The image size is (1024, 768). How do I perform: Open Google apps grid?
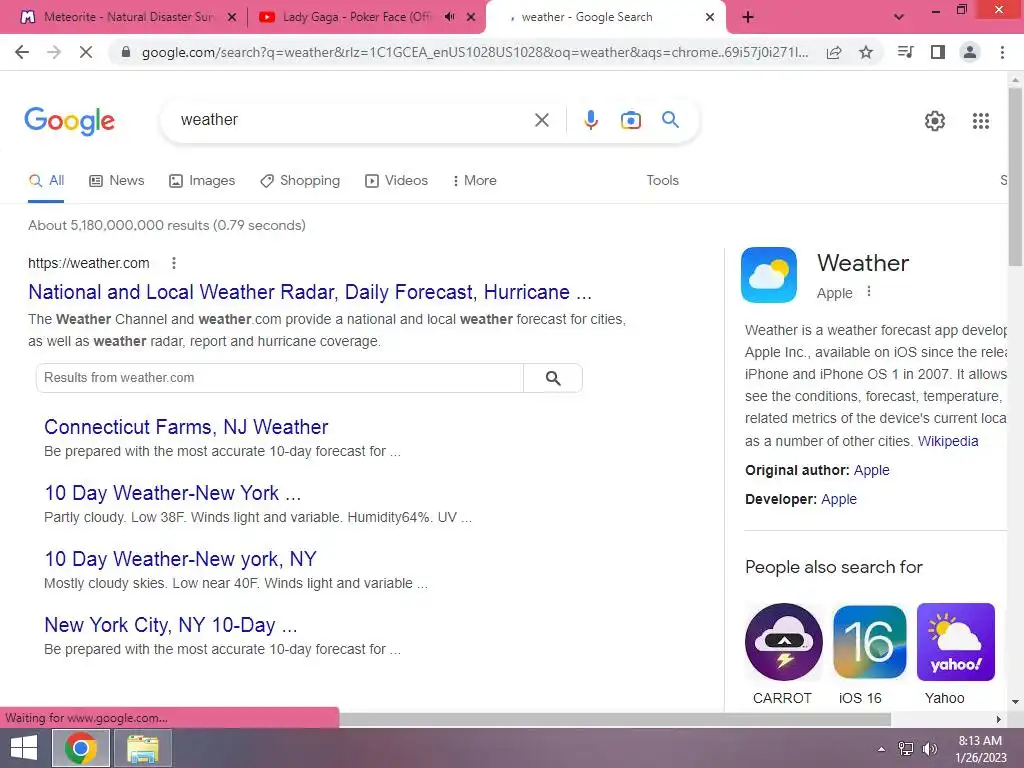click(x=981, y=121)
